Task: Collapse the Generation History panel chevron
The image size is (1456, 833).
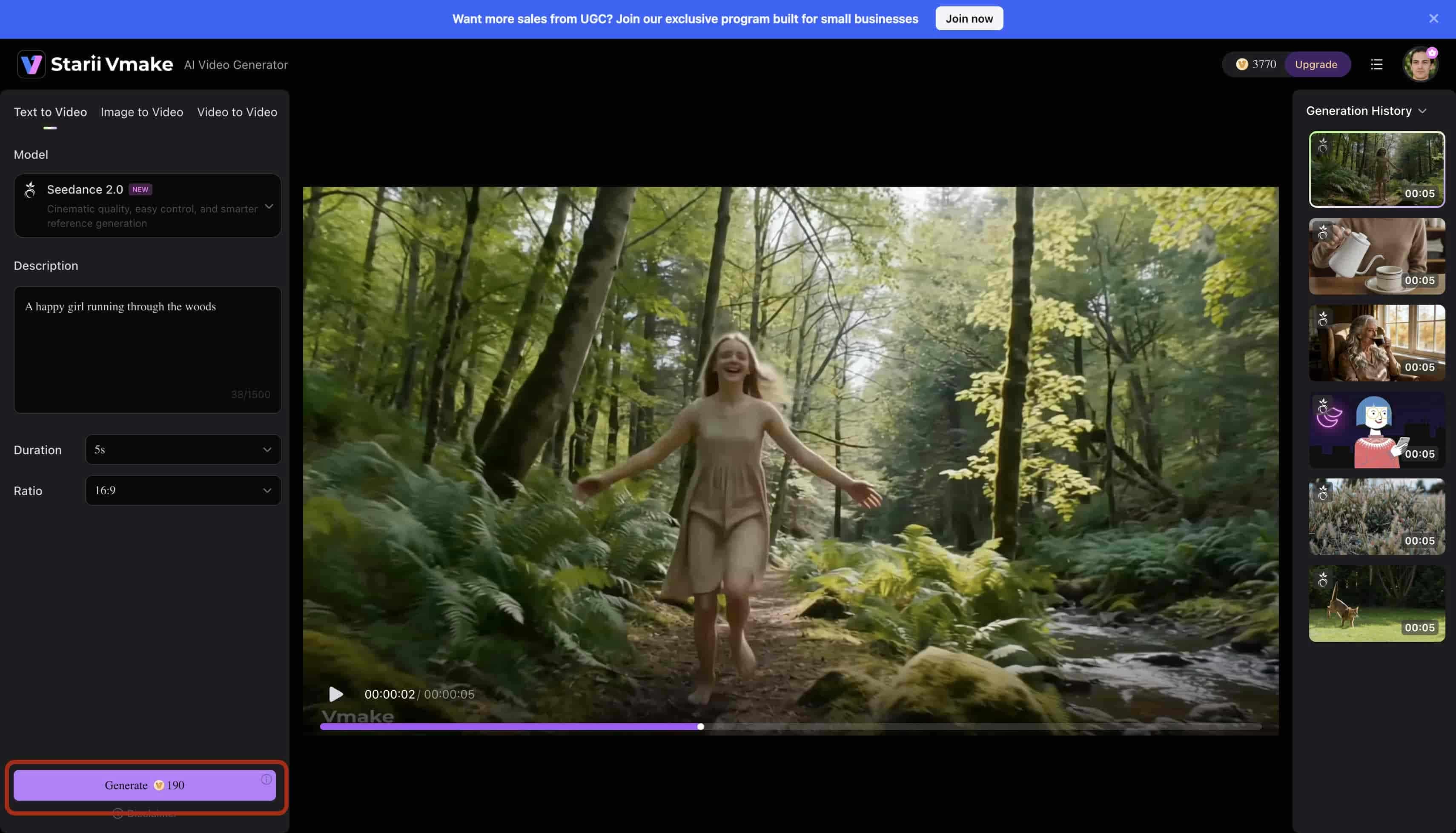Action: [1422, 111]
